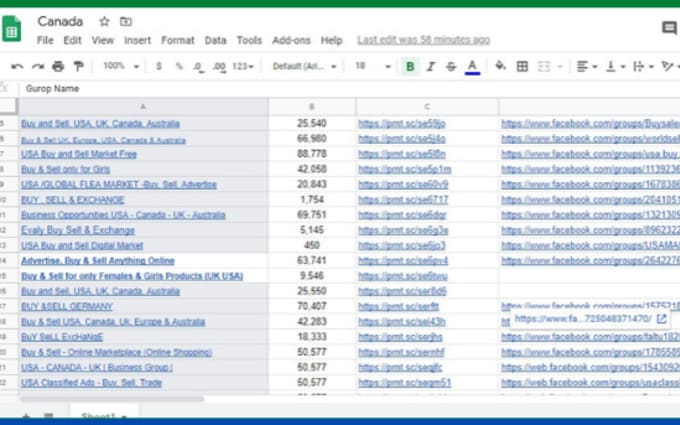The width and height of the screenshot is (680, 425).
Task: Move the Canada document to a folder
Action: click(126, 21)
